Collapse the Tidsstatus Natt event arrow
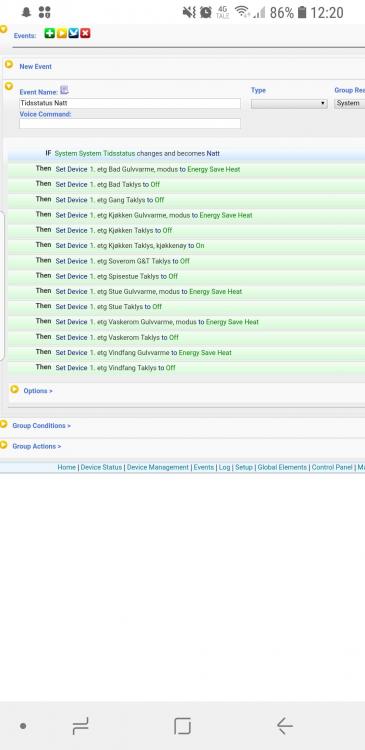Screen dimensions: 365x750 (x=9, y=87)
